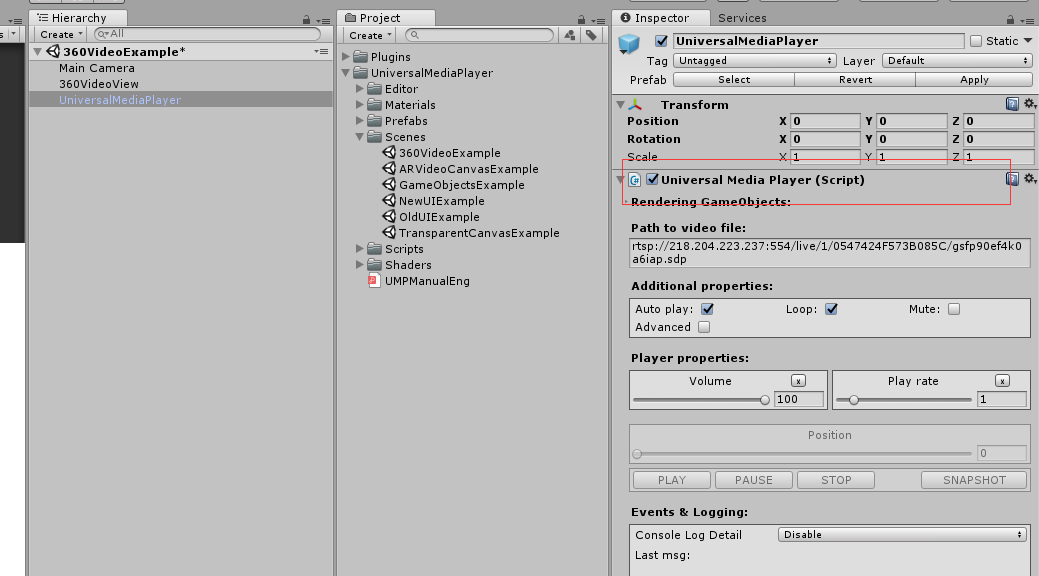Click the Apply button for the prefab
Viewport: 1039px width, 576px height.
tap(972, 79)
